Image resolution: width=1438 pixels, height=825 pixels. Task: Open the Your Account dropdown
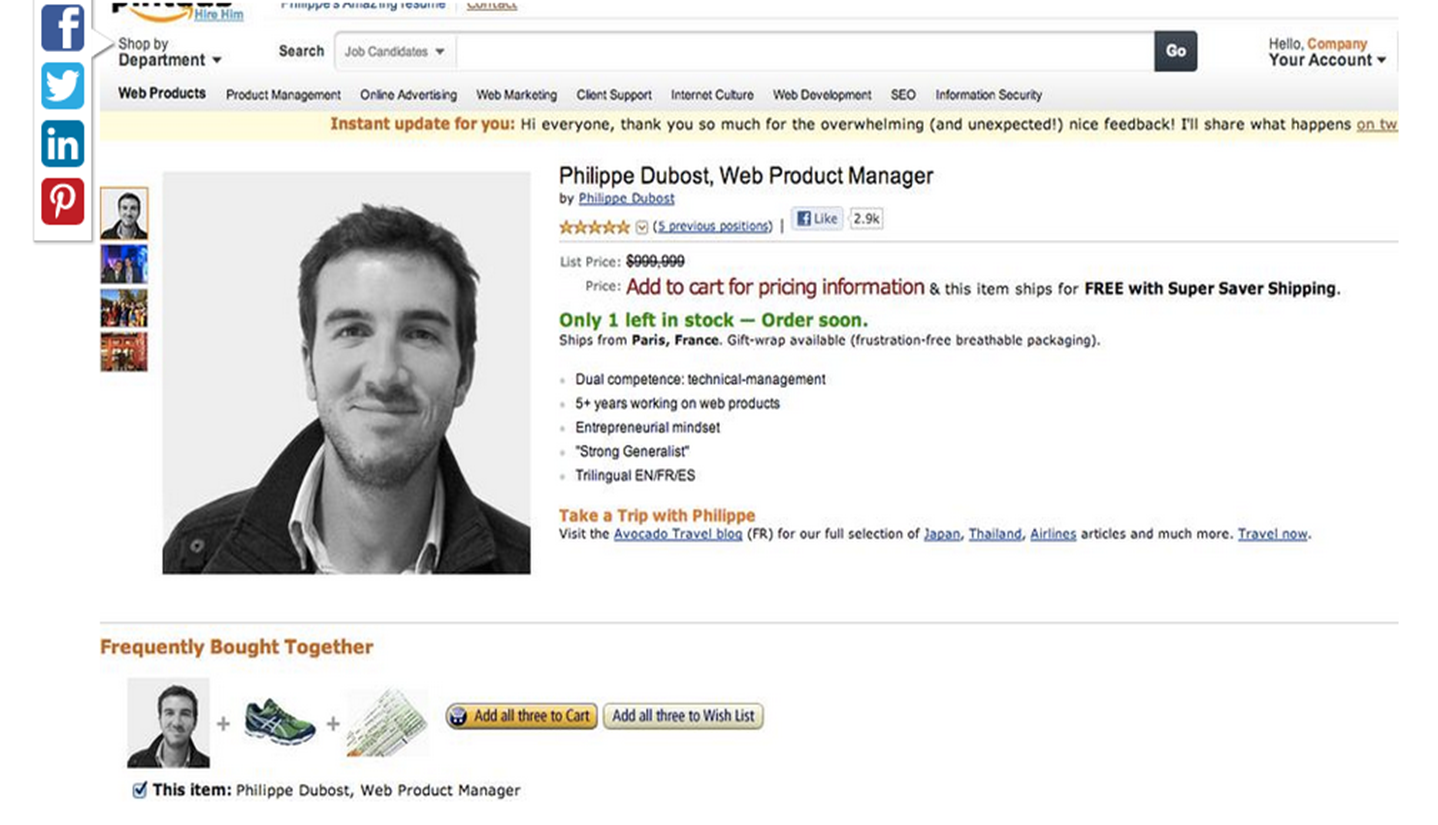[1327, 60]
